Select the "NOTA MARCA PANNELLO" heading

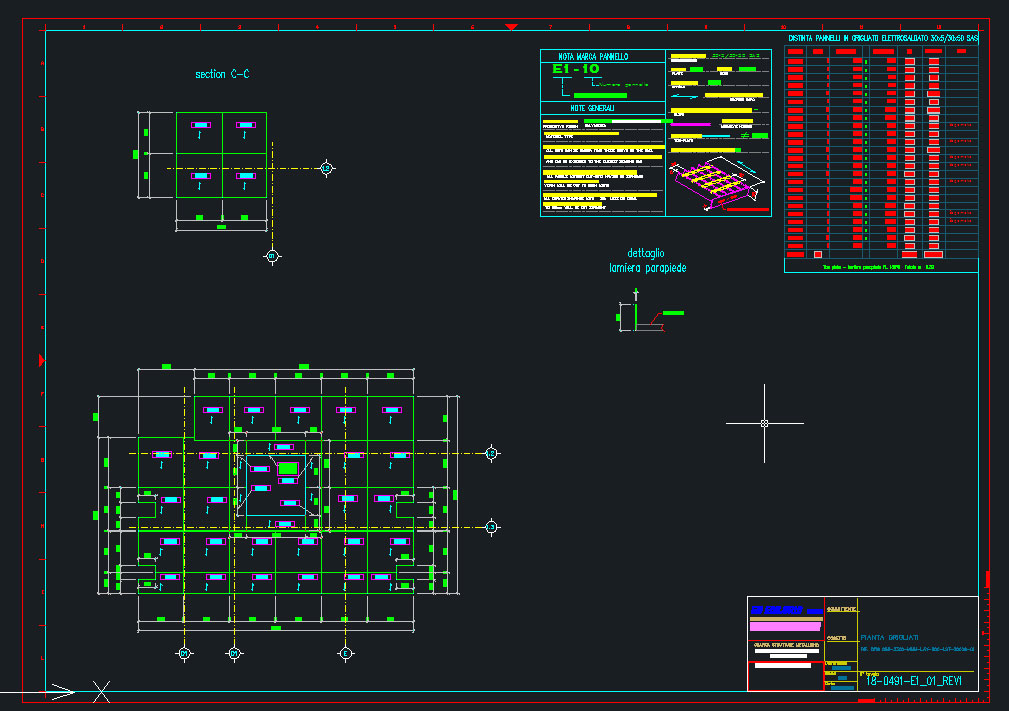click(x=593, y=57)
